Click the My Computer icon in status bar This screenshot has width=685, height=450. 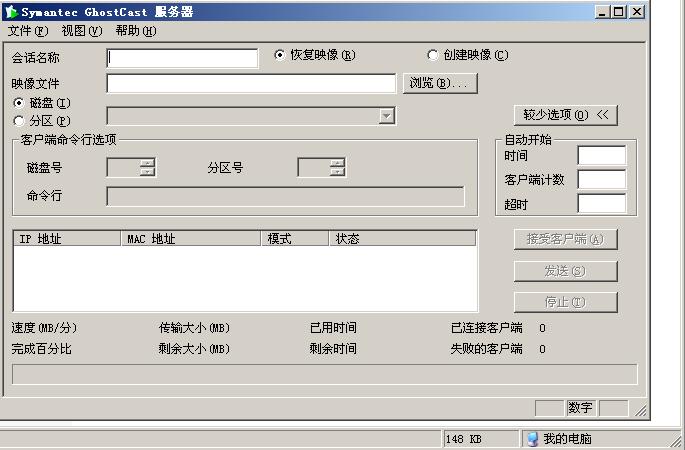point(532,439)
